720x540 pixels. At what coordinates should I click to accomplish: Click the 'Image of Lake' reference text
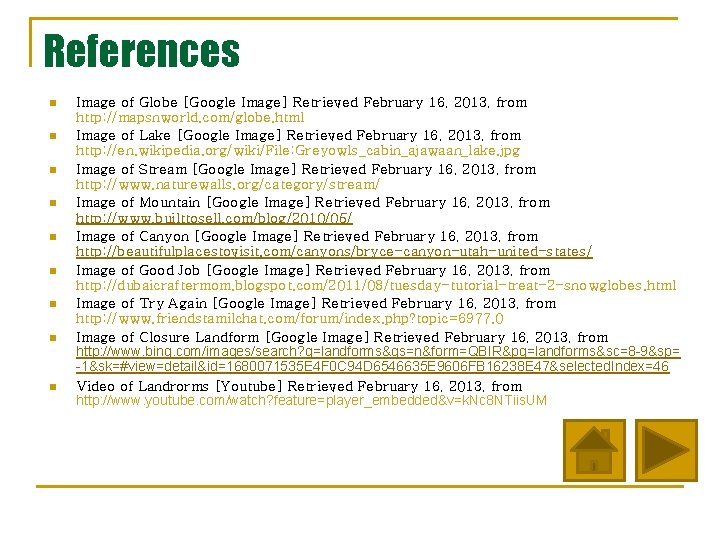point(298,135)
